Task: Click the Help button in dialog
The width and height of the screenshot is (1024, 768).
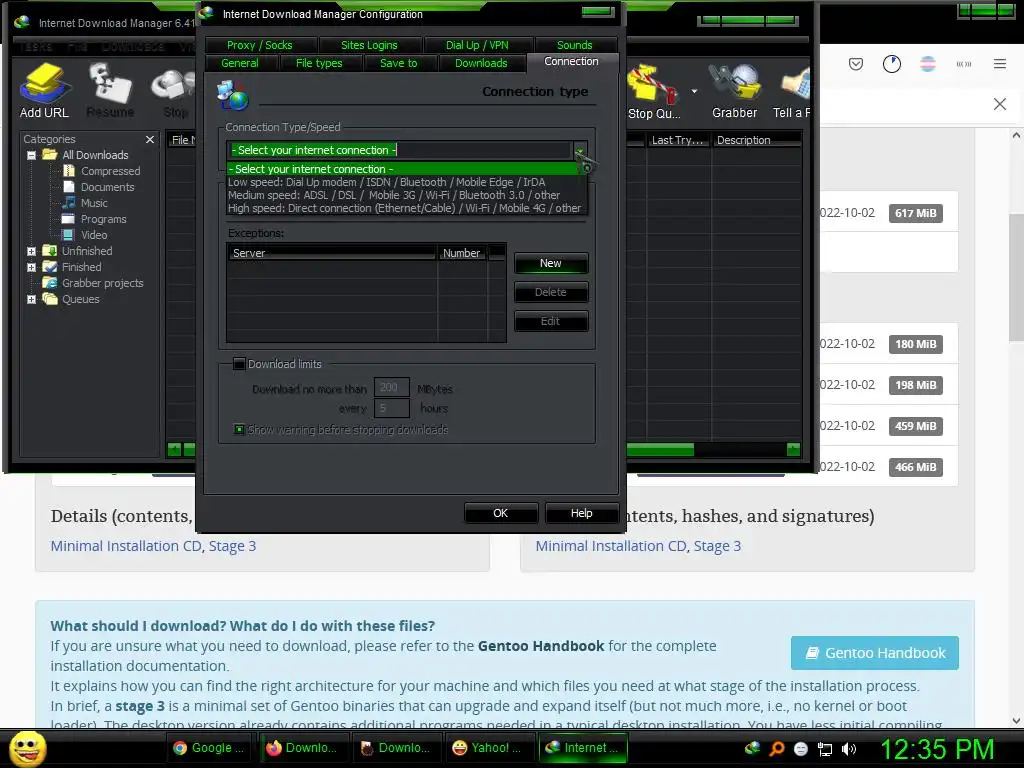Action: click(581, 513)
